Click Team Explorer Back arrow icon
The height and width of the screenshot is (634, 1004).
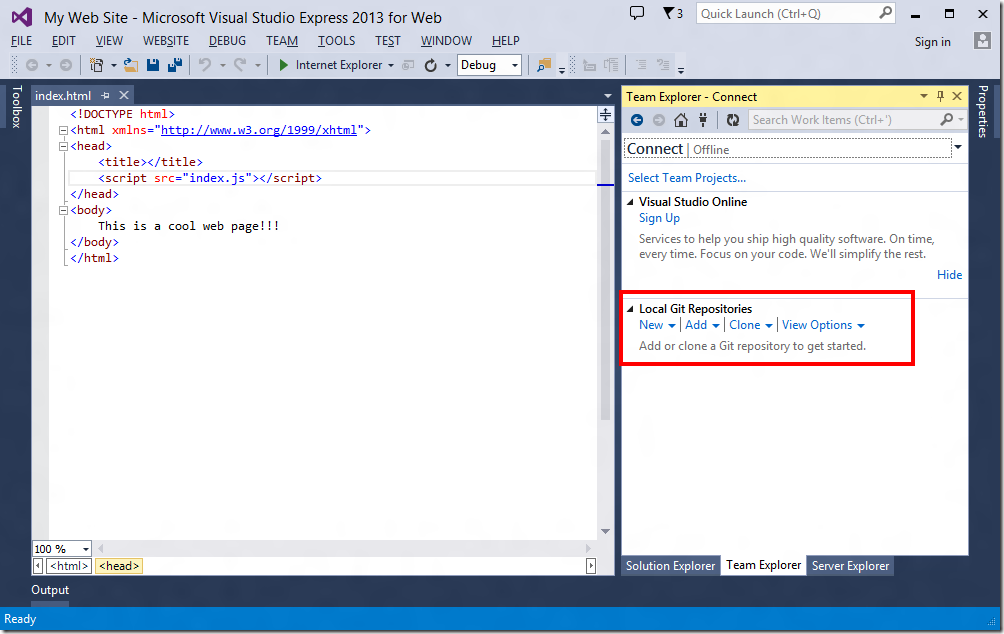point(636,120)
